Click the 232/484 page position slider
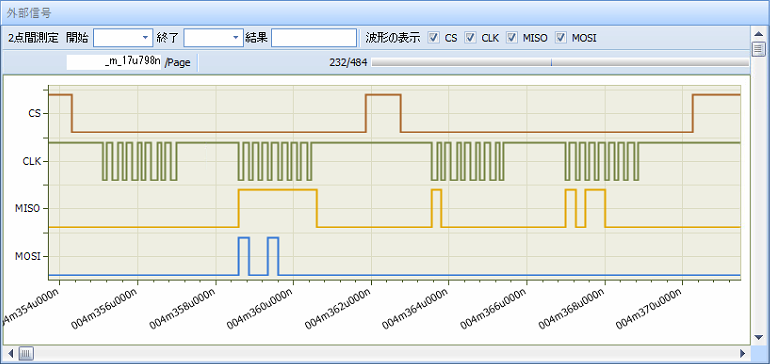 [x=560, y=62]
